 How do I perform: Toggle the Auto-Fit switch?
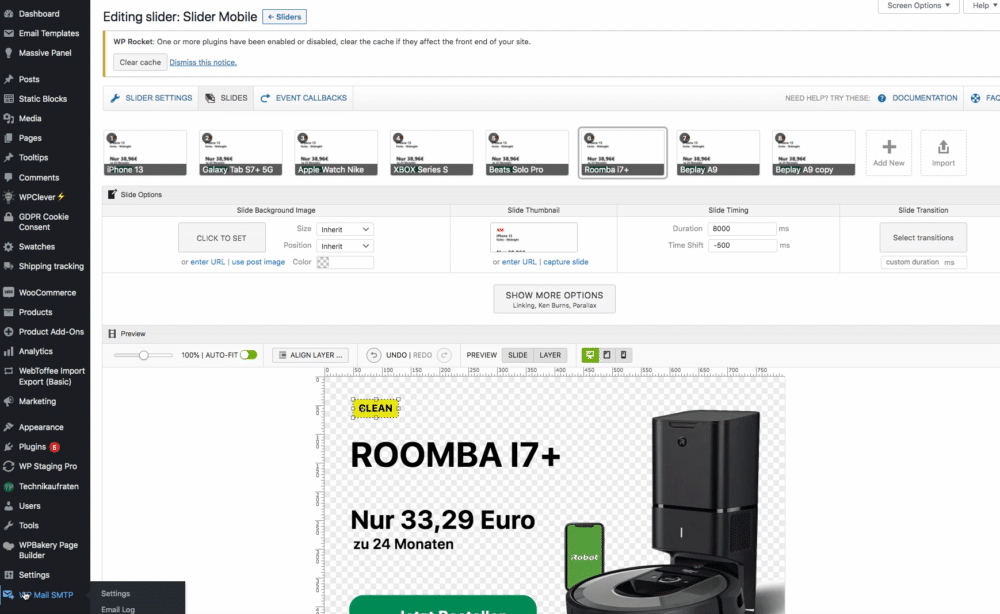(x=249, y=355)
